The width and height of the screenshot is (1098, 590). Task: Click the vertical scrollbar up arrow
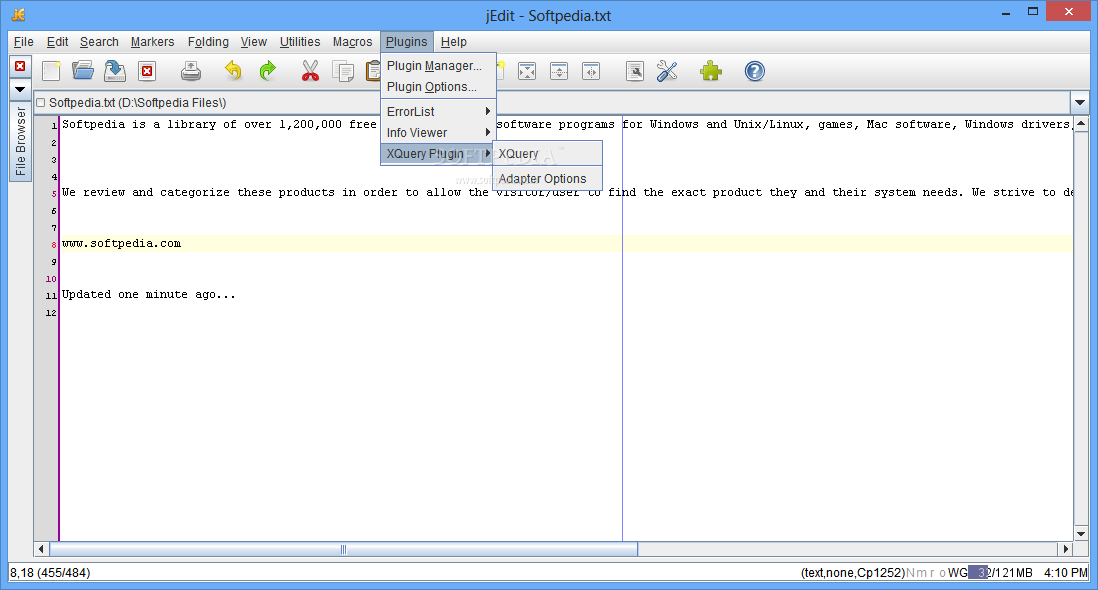click(1080, 124)
